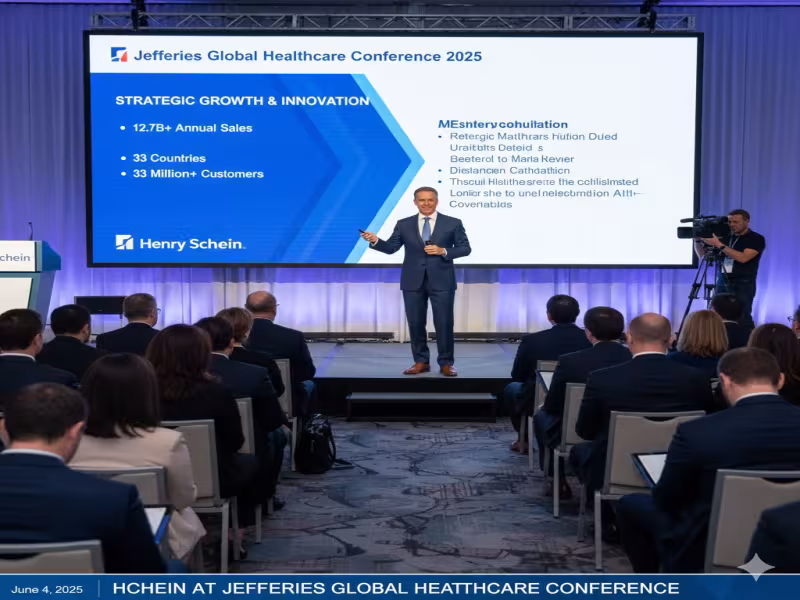
Task: Click the "chein" sign on the podium
Action: pos(15,257)
